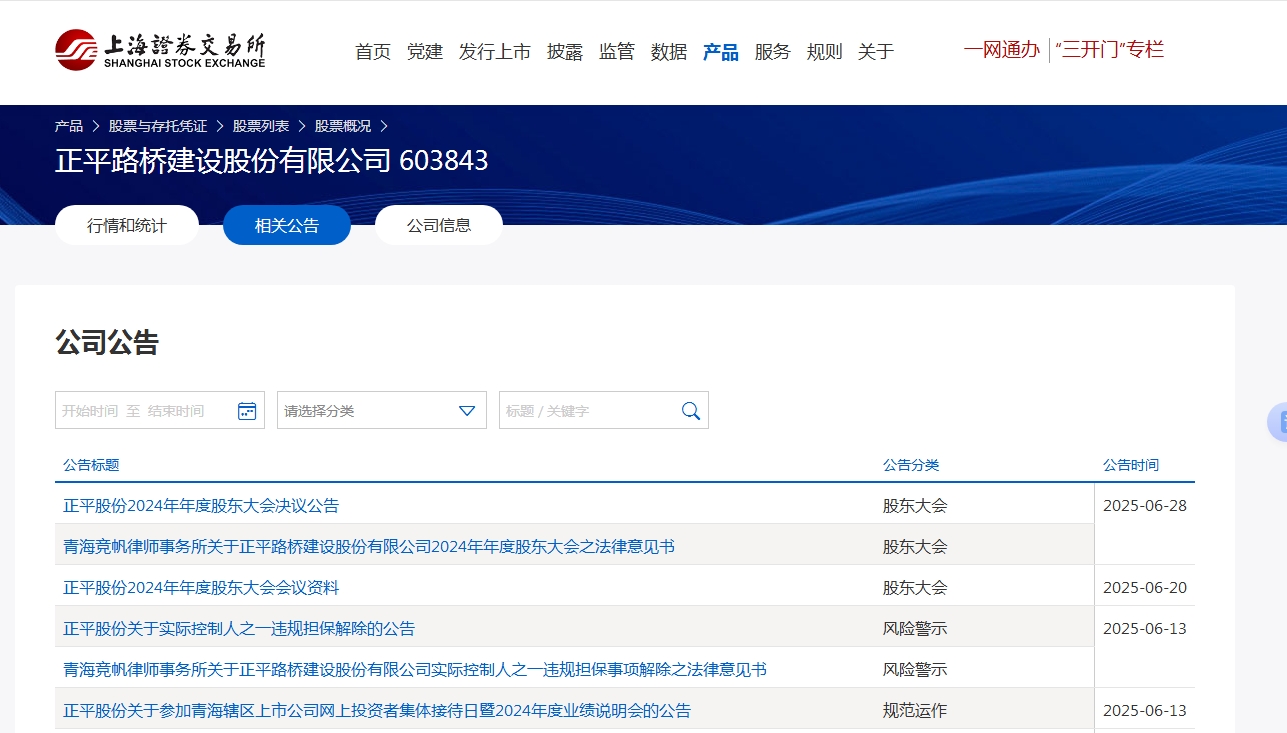The width and height of the screenshot is (1287, 733).
Task: Switch to the 相关公告 tab
Action: [x=287, y=225]
